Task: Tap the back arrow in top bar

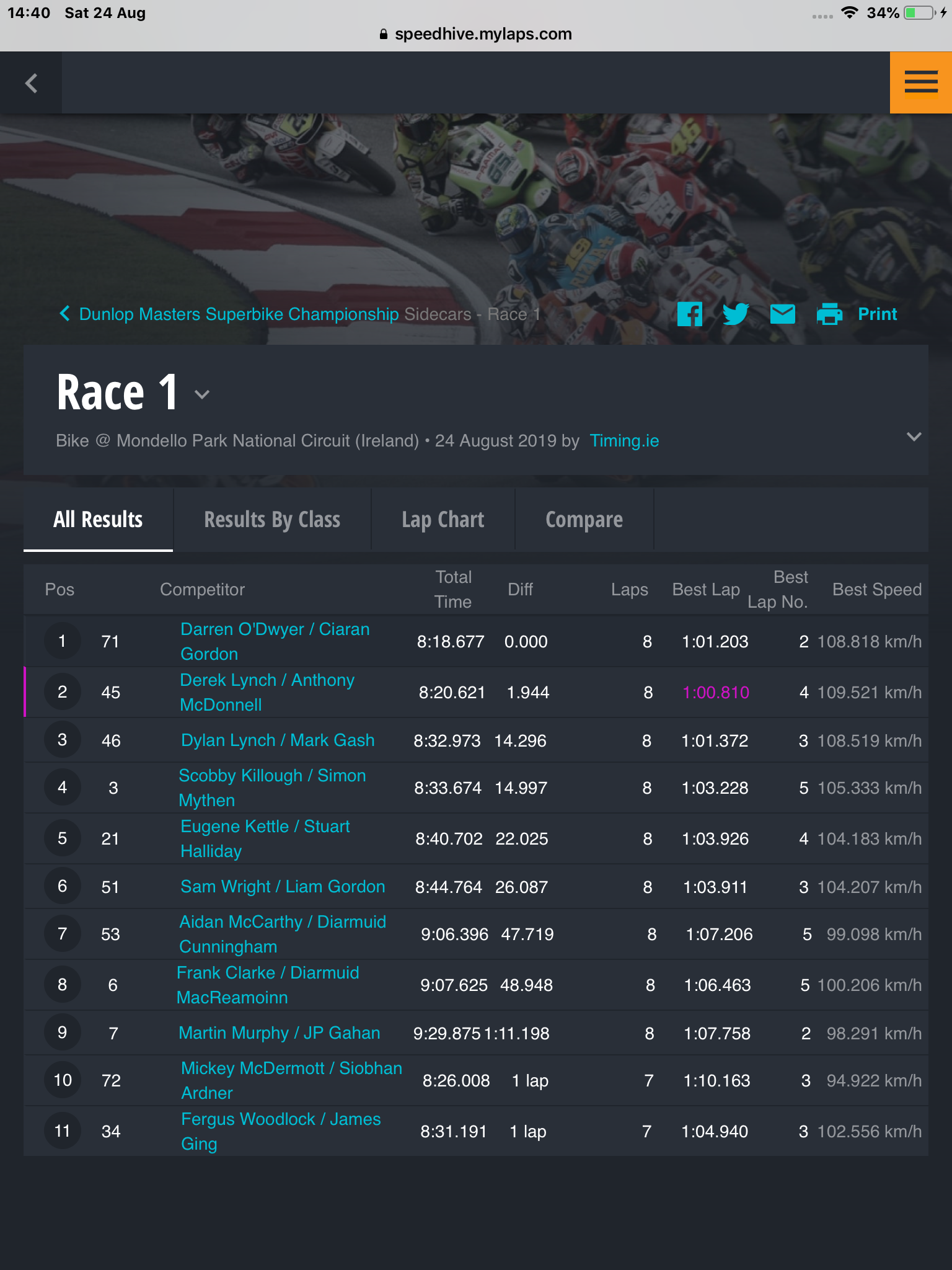Action: (x=31, y=82)
